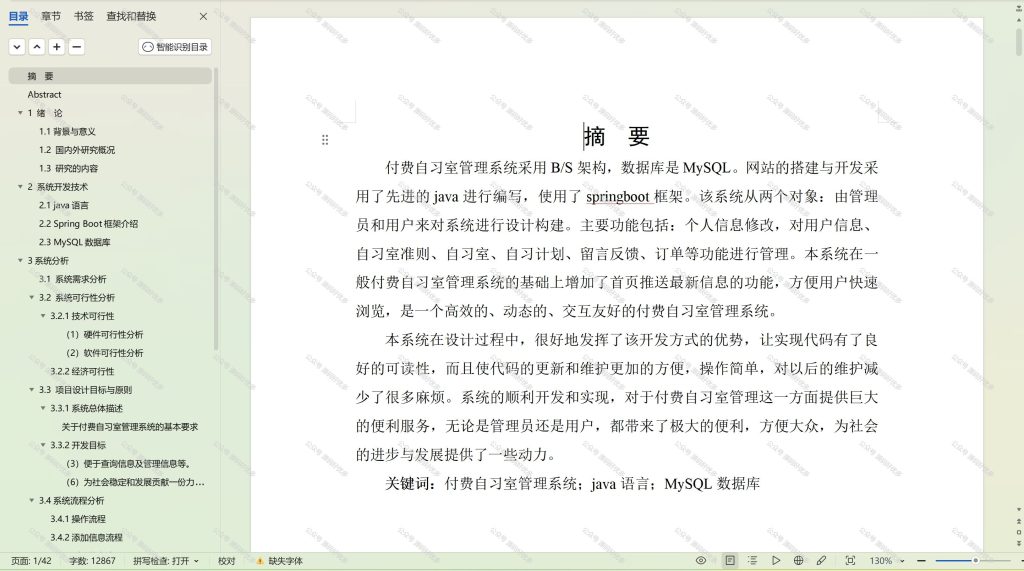This screenshot has width=1024, height=571.
Task: Go to 1.3 研究的内容
Action: point(69,169)
